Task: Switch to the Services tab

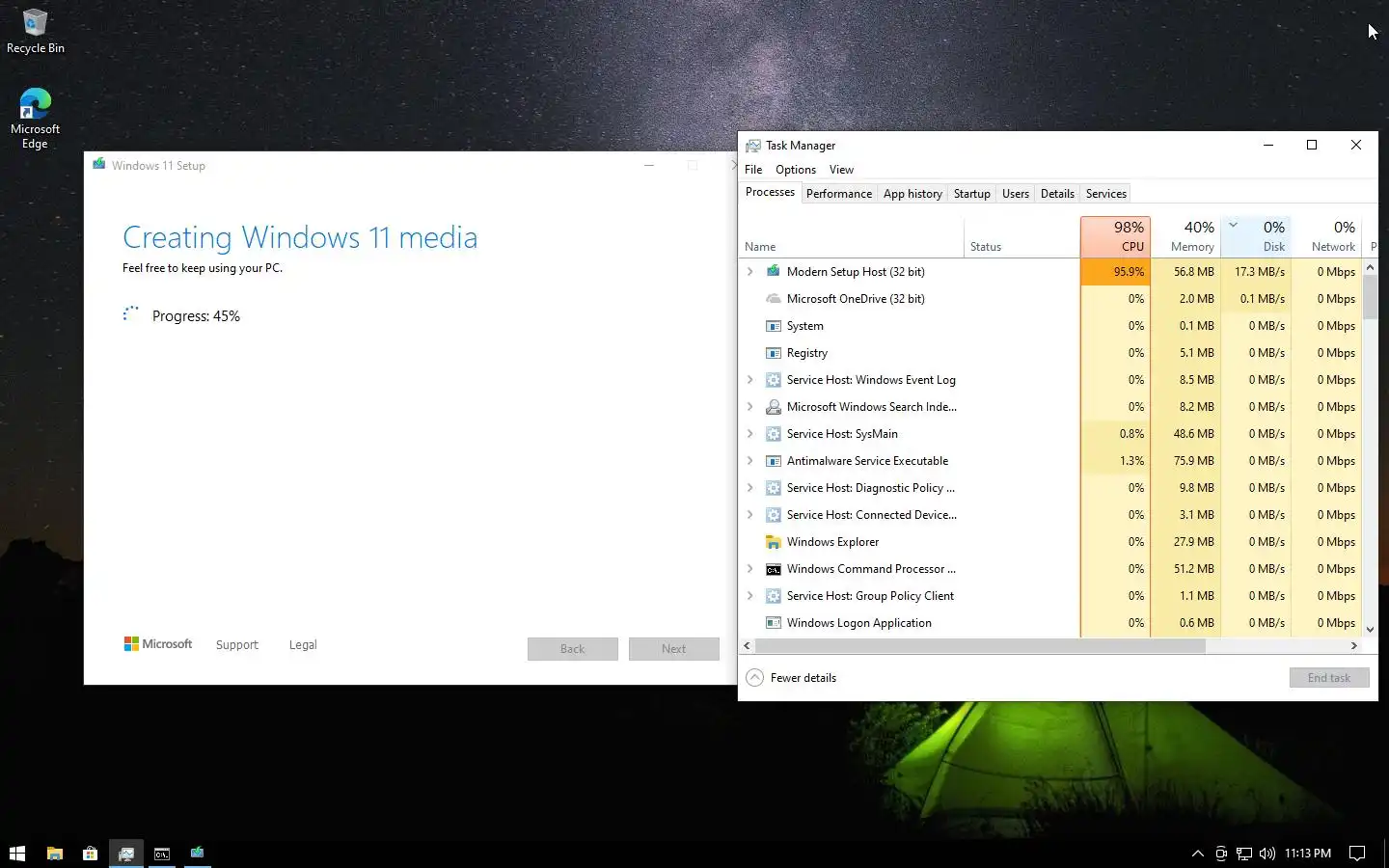Action: click(1106, 194)
